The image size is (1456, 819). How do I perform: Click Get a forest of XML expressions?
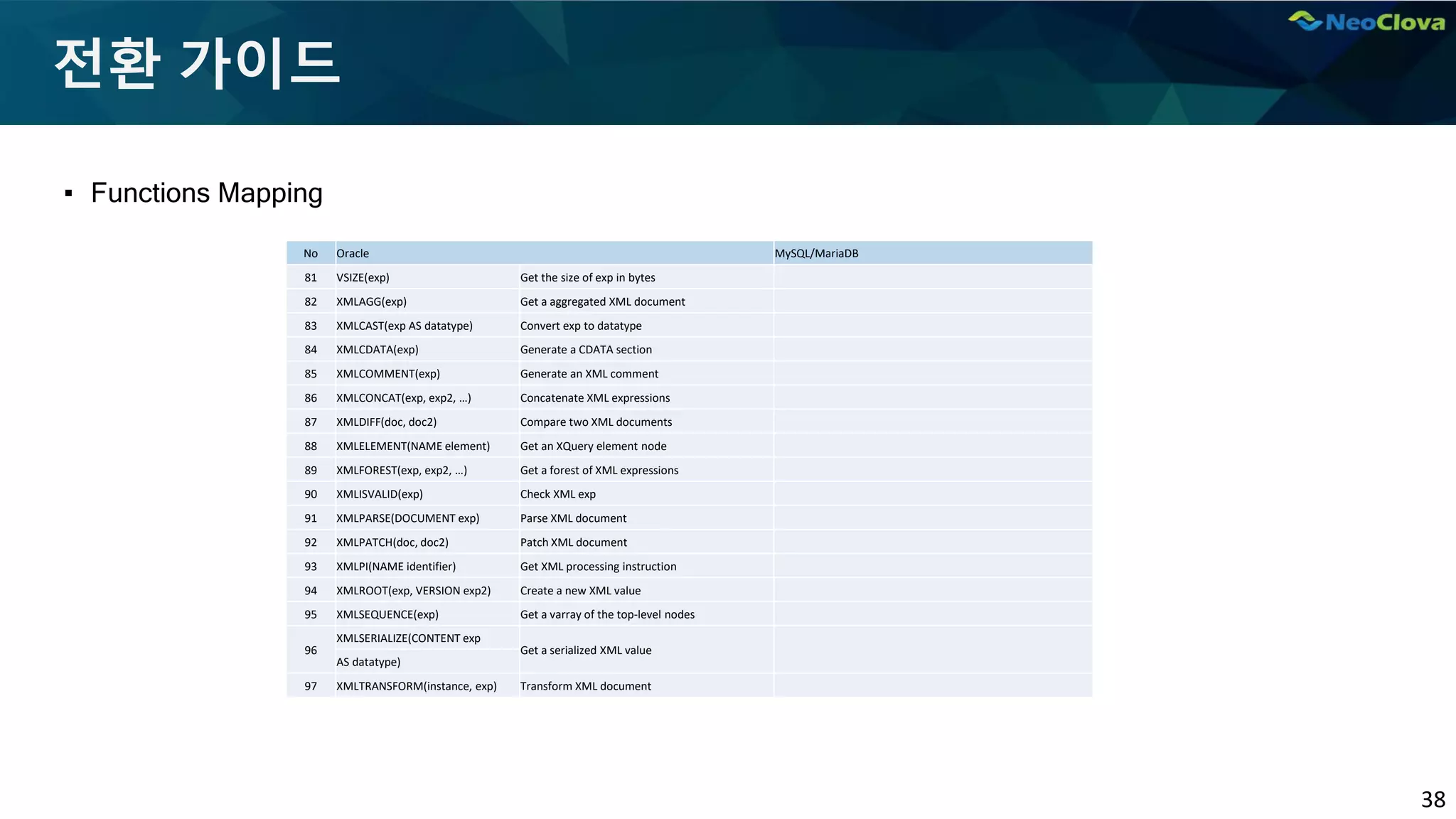599,471
